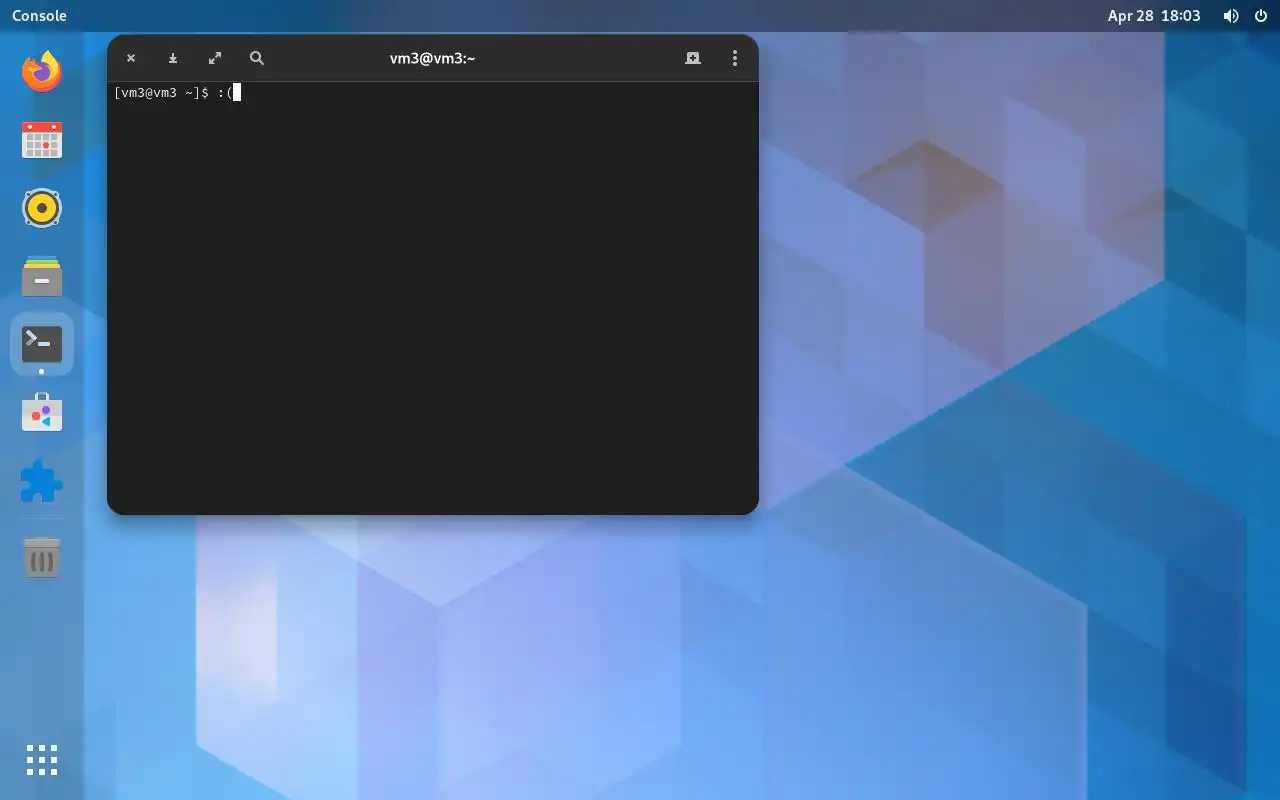Click the vm3@vm3:~ window title
Image resolution: width=1280 pixels, height=800 pixels.
(x=432, y=58)
